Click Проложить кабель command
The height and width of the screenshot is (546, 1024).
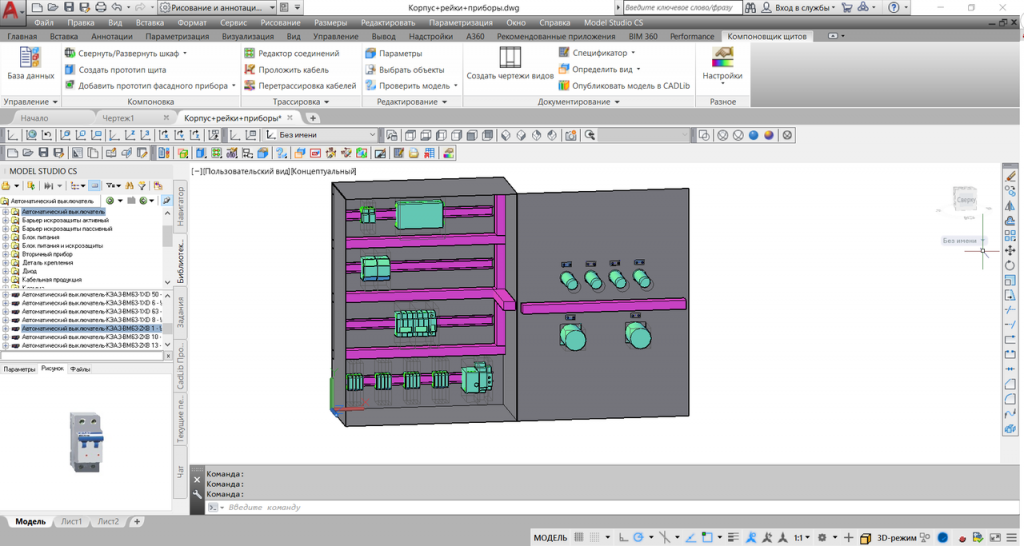point(287,69)
